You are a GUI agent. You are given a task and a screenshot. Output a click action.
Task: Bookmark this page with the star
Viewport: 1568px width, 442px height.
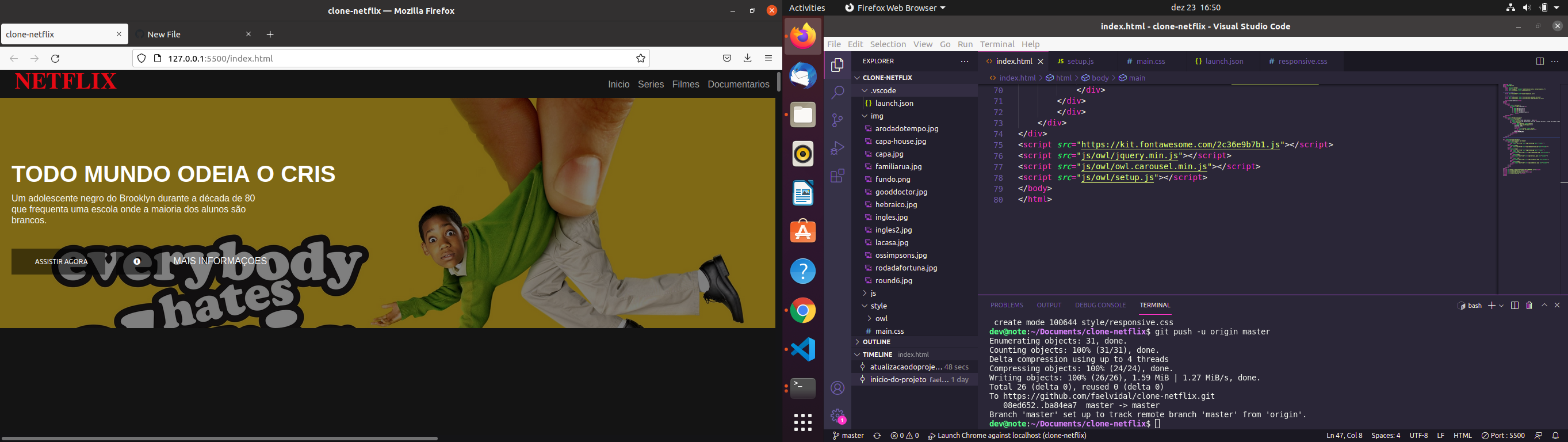point(640,59)
